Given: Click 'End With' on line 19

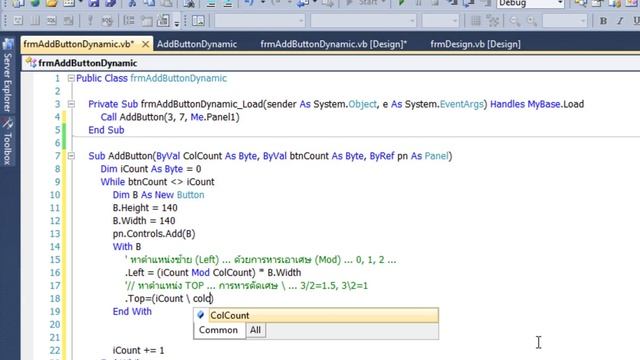Looking at the screenshot, I should [x=132, y=312].
